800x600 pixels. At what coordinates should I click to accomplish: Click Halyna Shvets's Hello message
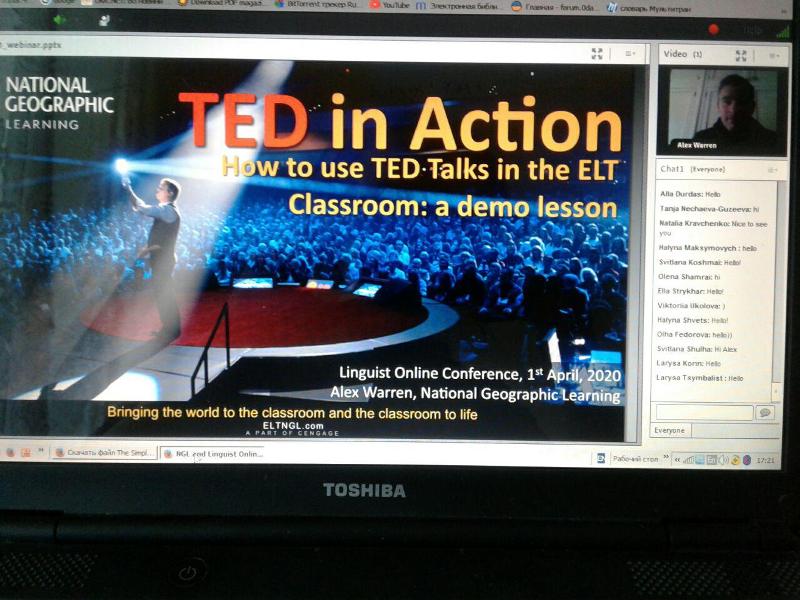692,320
